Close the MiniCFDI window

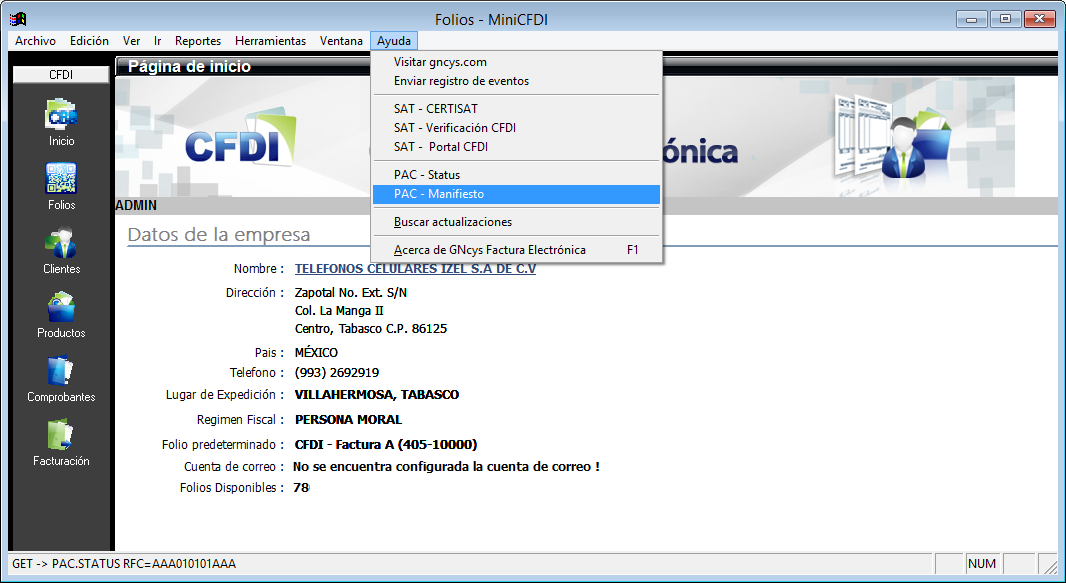pyautogui.click(x=1039, y=19)
